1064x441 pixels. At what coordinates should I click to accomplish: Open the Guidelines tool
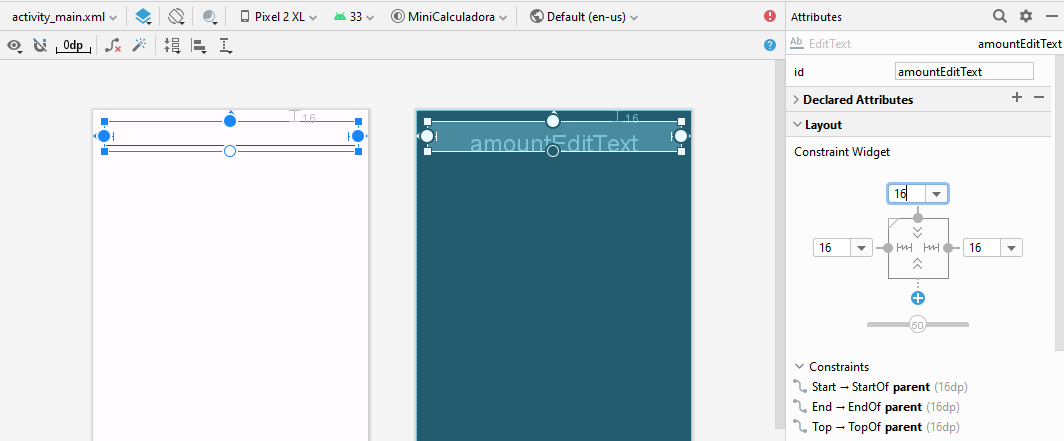pyautogui.click(x=226, y=45)
